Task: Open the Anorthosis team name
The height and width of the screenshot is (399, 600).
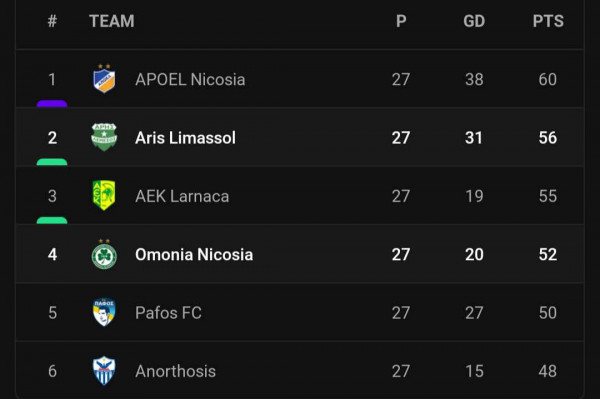Action: tap(176, 371)
